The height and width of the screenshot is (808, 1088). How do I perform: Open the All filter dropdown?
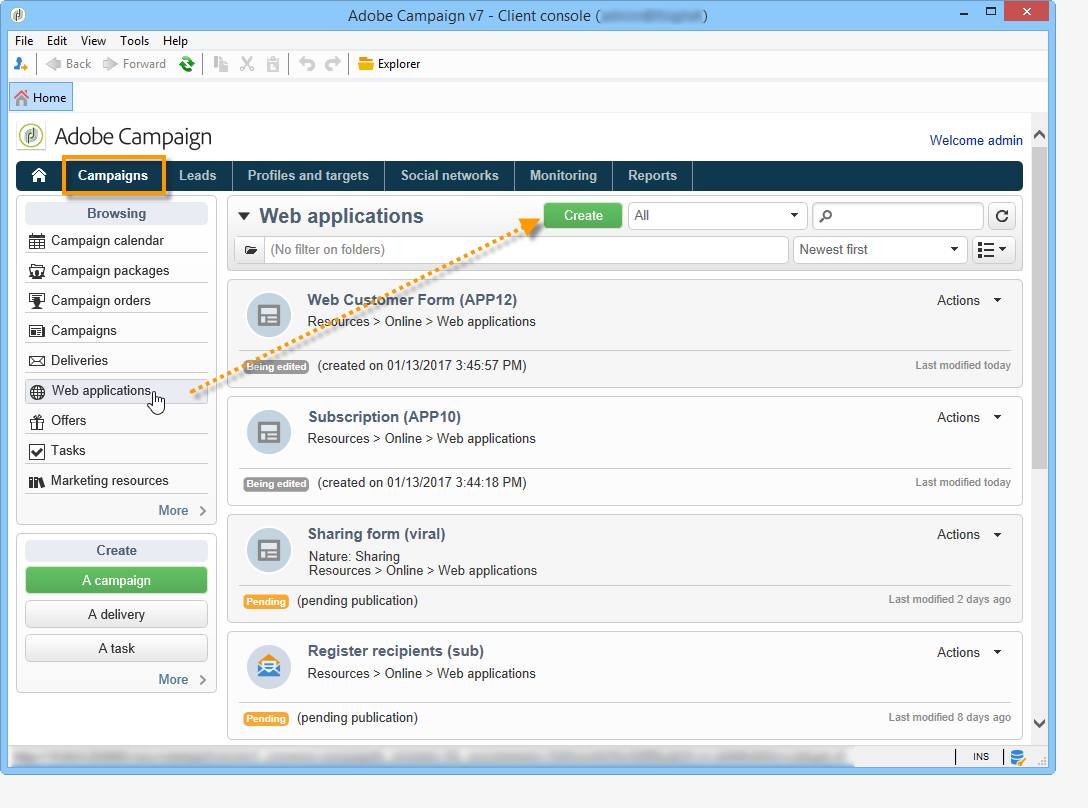point(717,216)
